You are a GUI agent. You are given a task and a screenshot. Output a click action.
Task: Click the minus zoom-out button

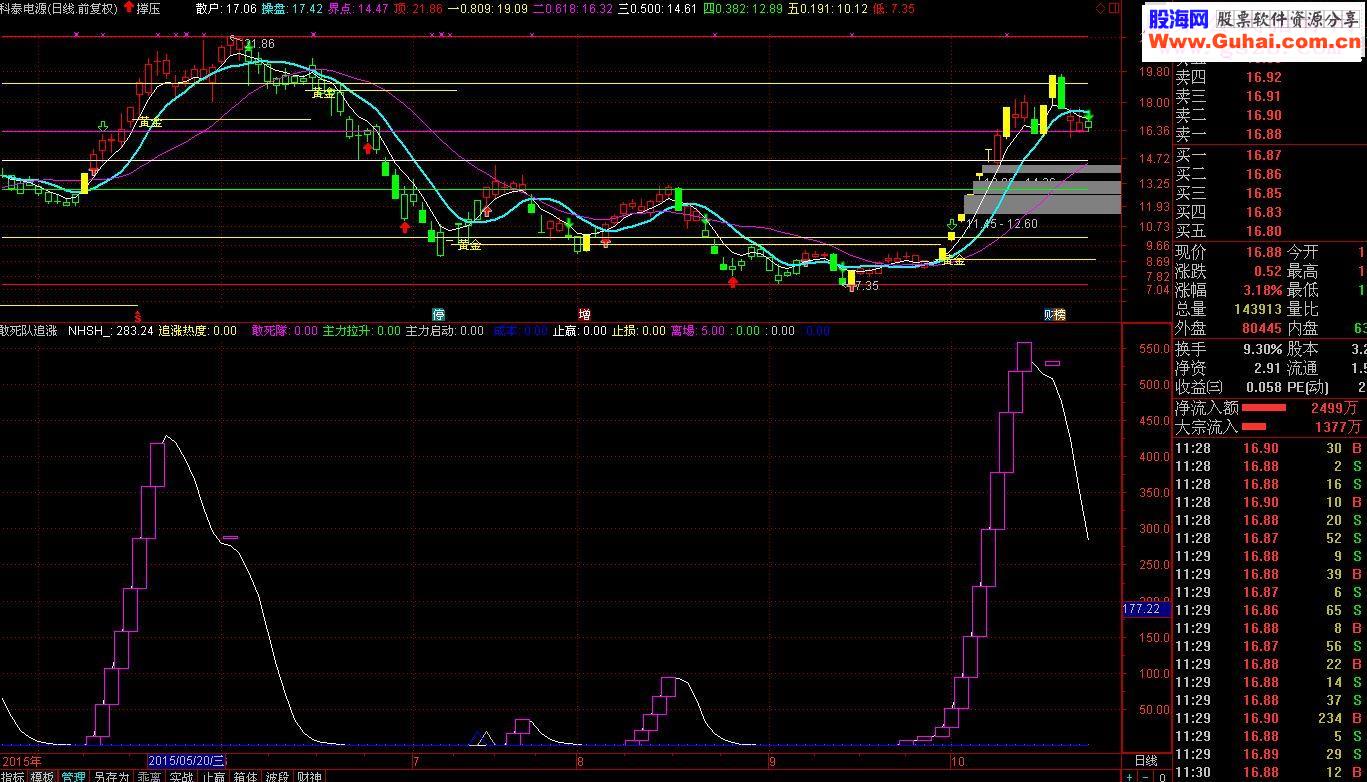tap(1146, 777)
